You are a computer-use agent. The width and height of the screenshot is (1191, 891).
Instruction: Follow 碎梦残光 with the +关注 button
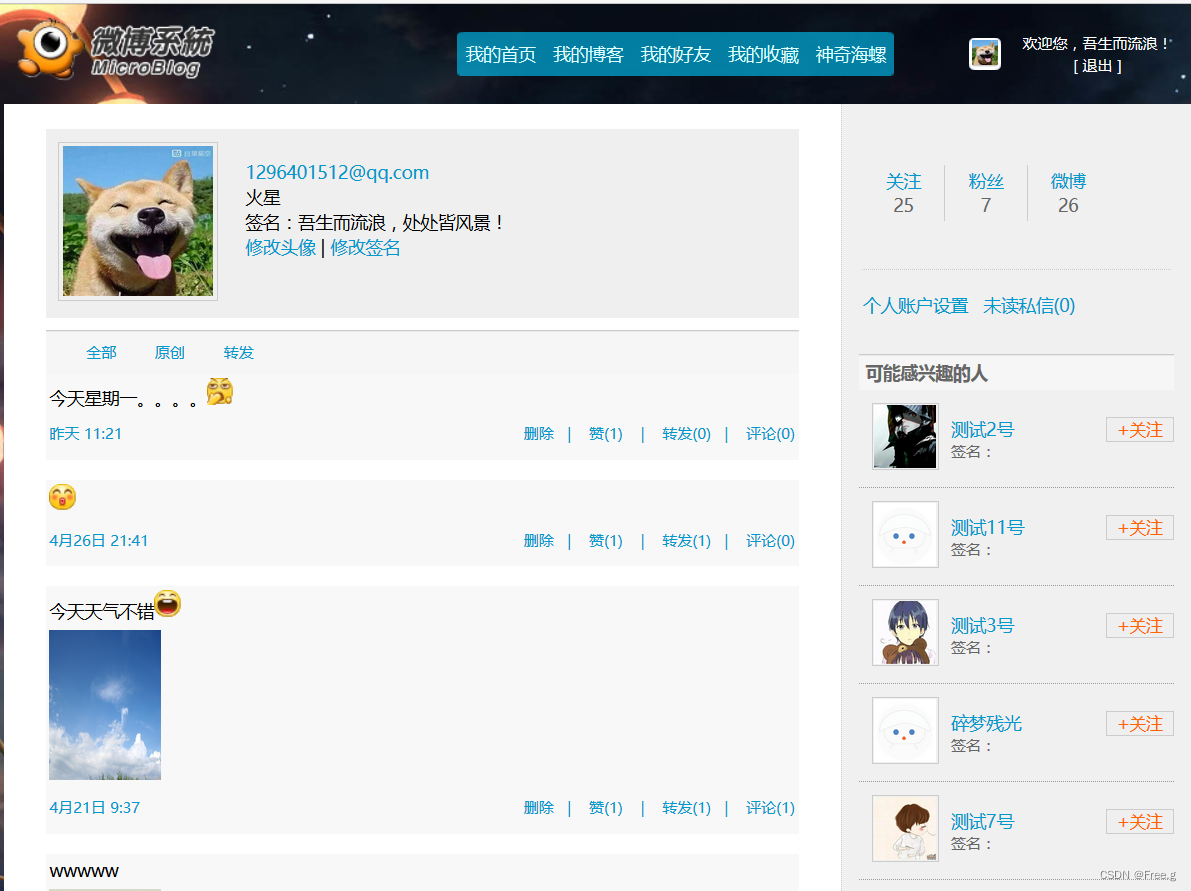point(1139,724)
